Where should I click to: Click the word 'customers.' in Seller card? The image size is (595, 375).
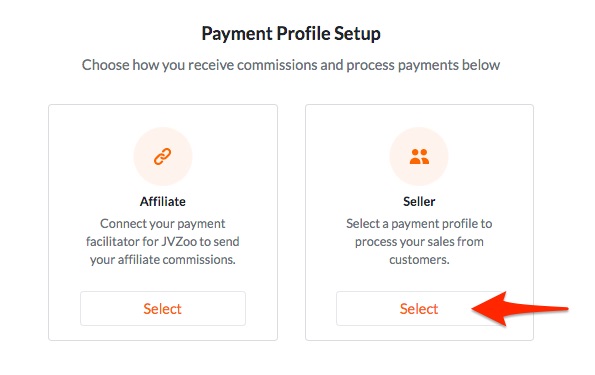419,260
